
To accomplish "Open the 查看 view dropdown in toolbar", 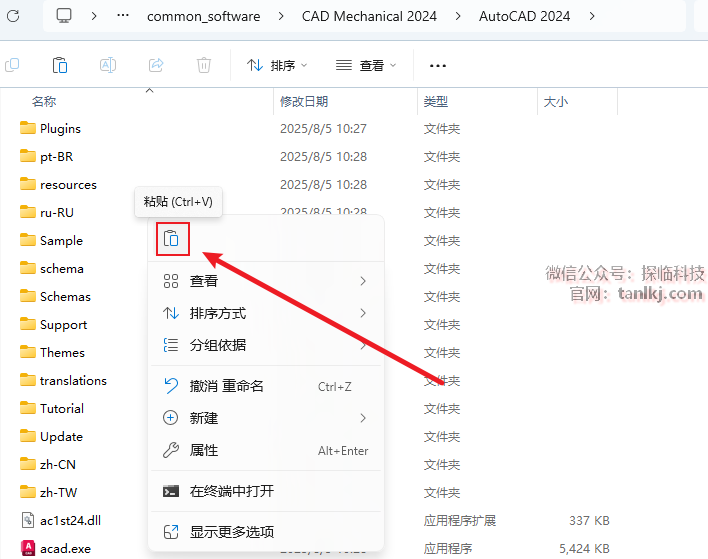I will coord(366,65).
